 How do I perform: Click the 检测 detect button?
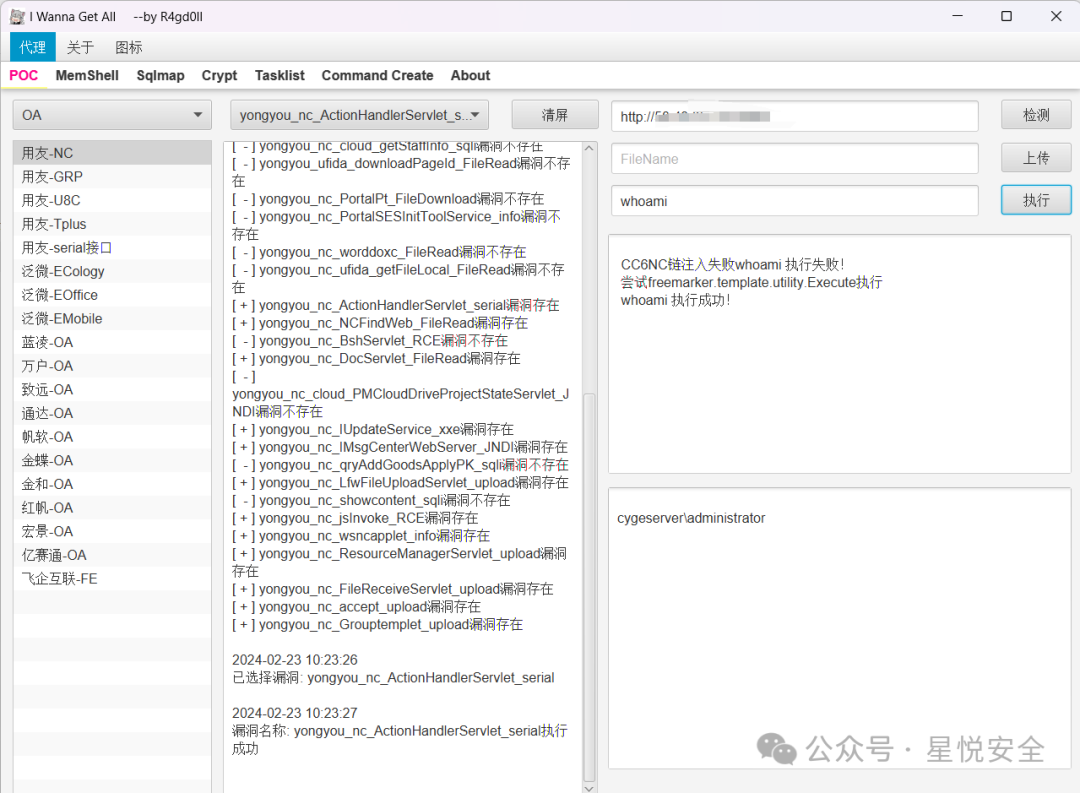[1036, 115]
